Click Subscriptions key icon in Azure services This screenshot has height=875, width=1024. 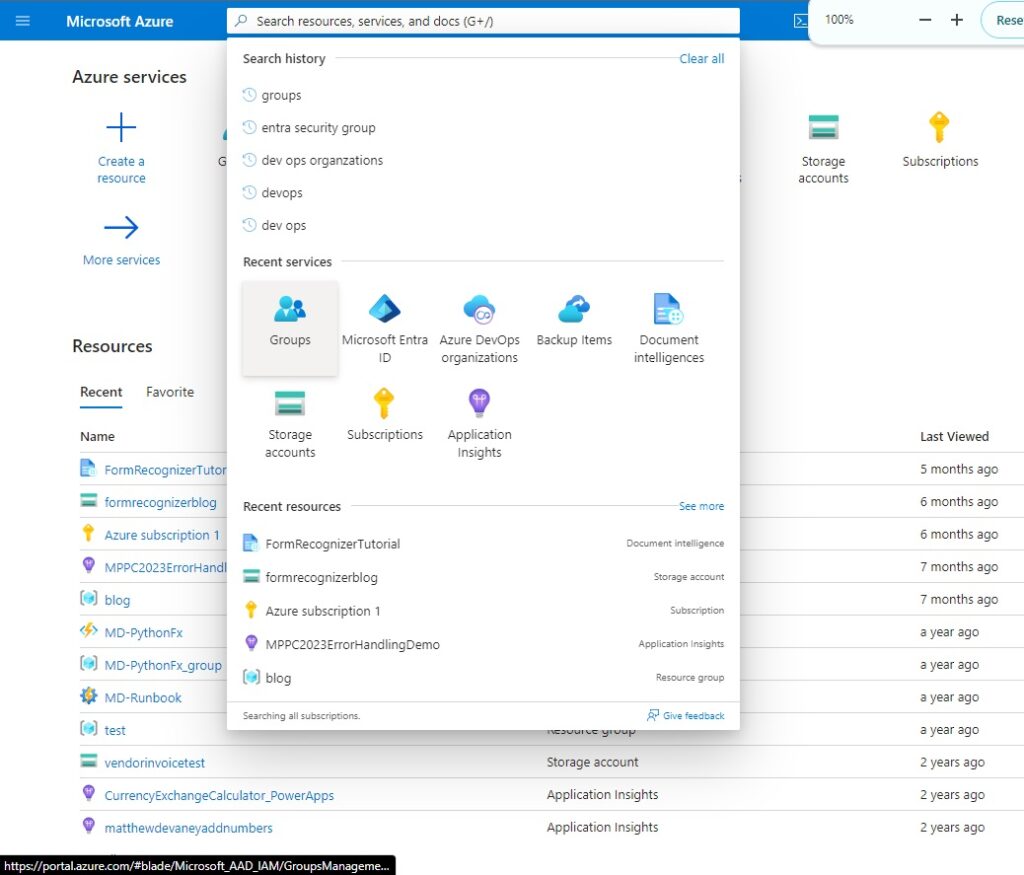(x=939, y=127)
